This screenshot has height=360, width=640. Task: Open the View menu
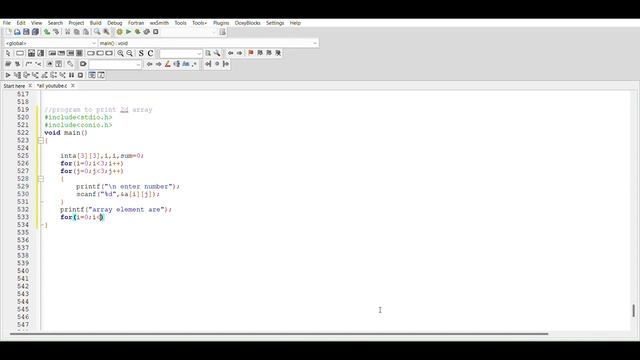tap(36, 23)
